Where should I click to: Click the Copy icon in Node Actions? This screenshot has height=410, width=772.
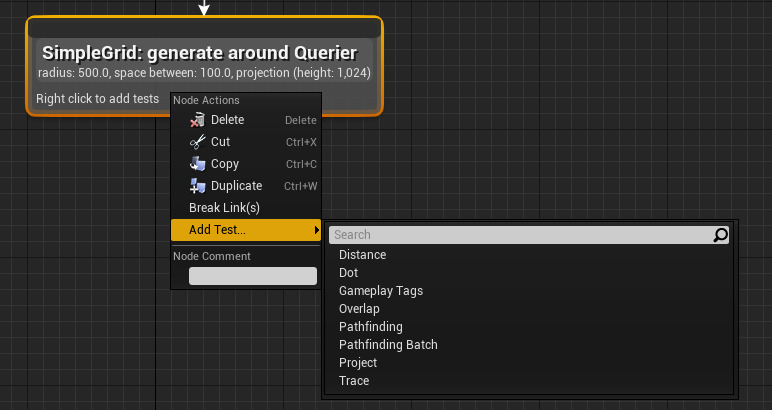[x=197, y=164]
